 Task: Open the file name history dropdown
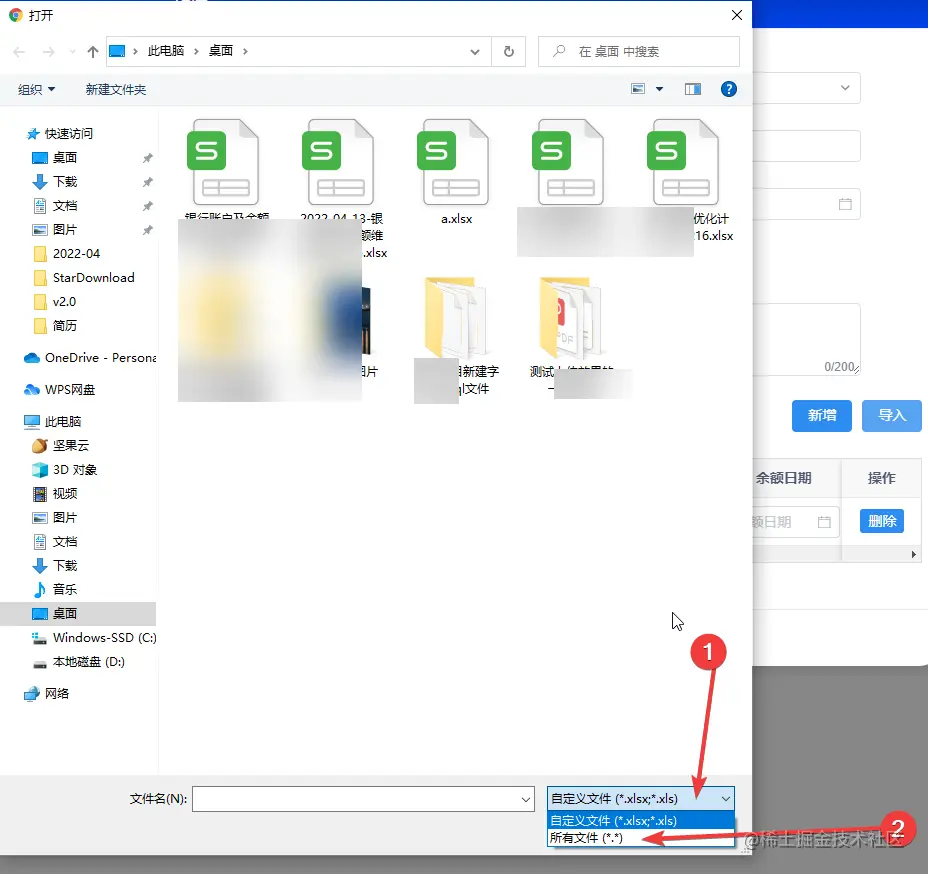(525, 799)
